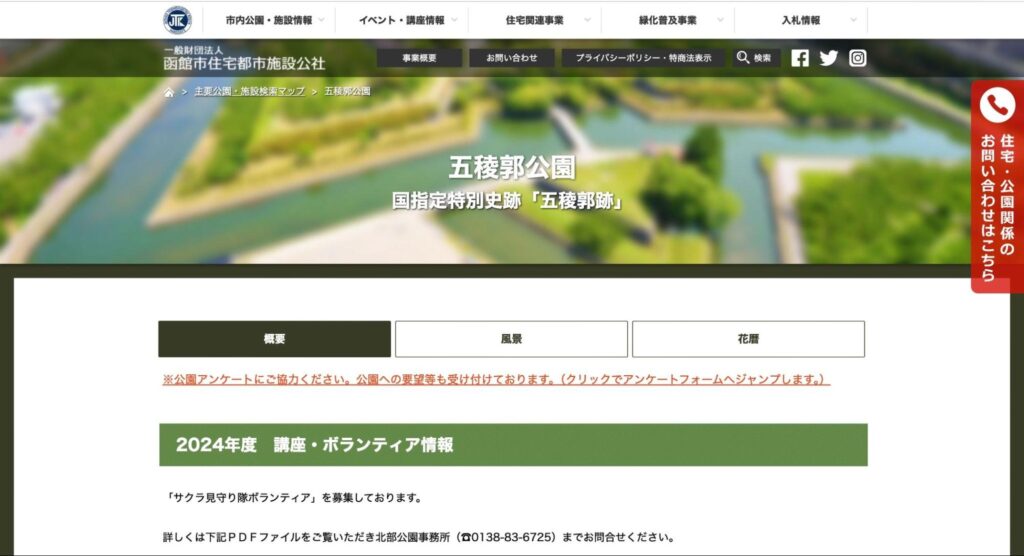This screenshot has width=1024, height=556.
Task: Open プライバシーポリシー・特商法表示 page
Action: coord(643,58)
